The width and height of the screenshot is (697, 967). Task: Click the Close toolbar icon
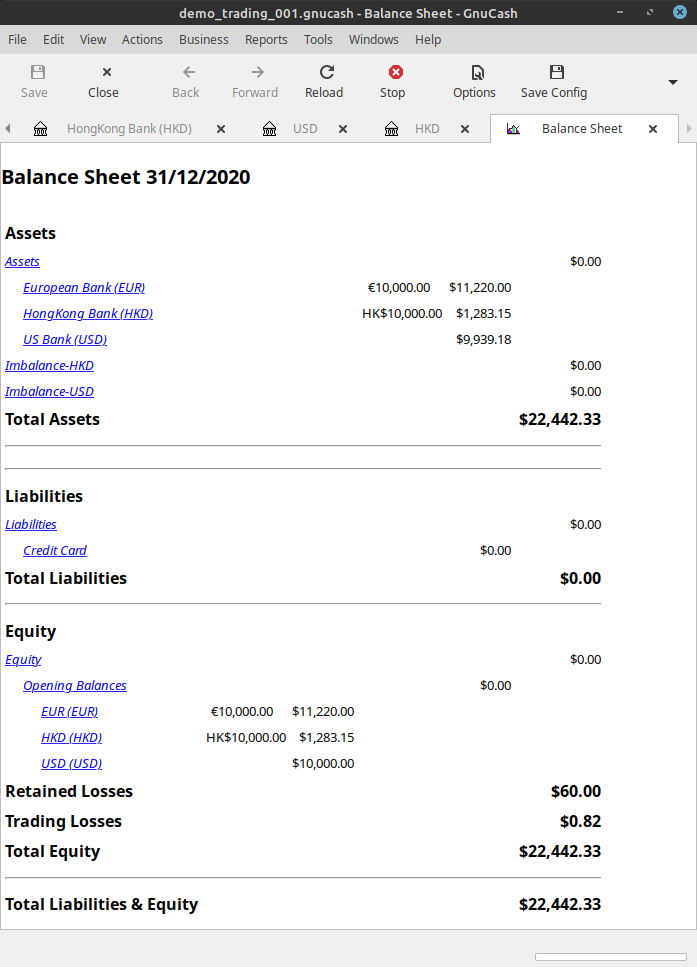(x=106, y=72)
